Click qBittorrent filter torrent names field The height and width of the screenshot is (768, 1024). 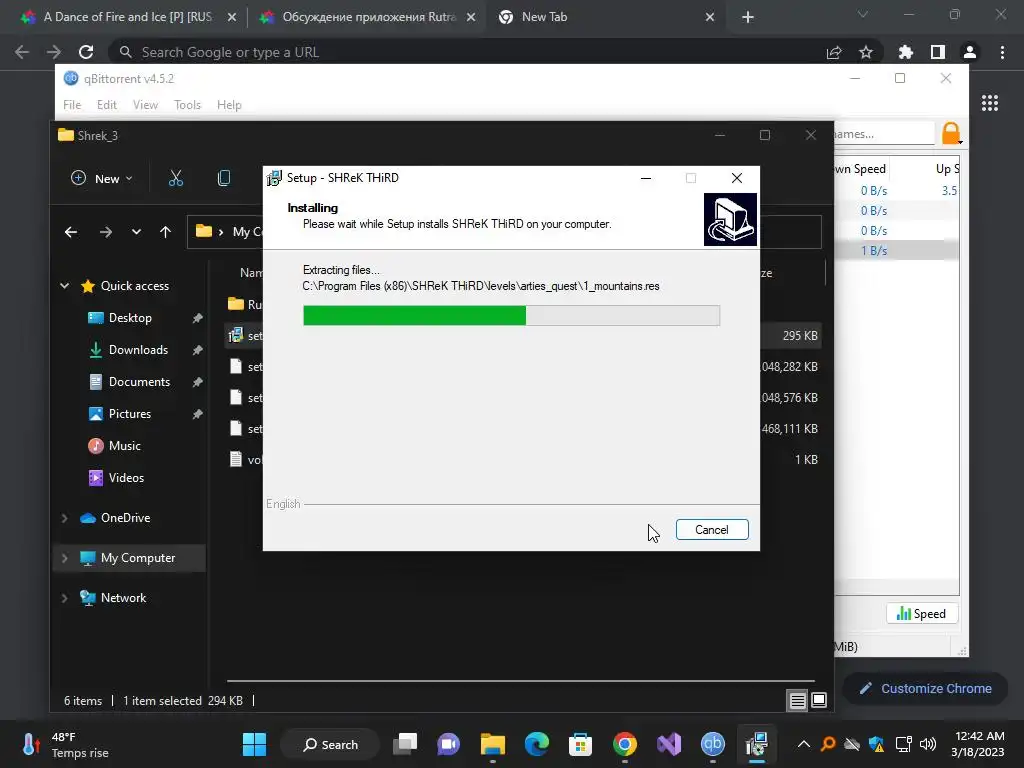[884, 134]
